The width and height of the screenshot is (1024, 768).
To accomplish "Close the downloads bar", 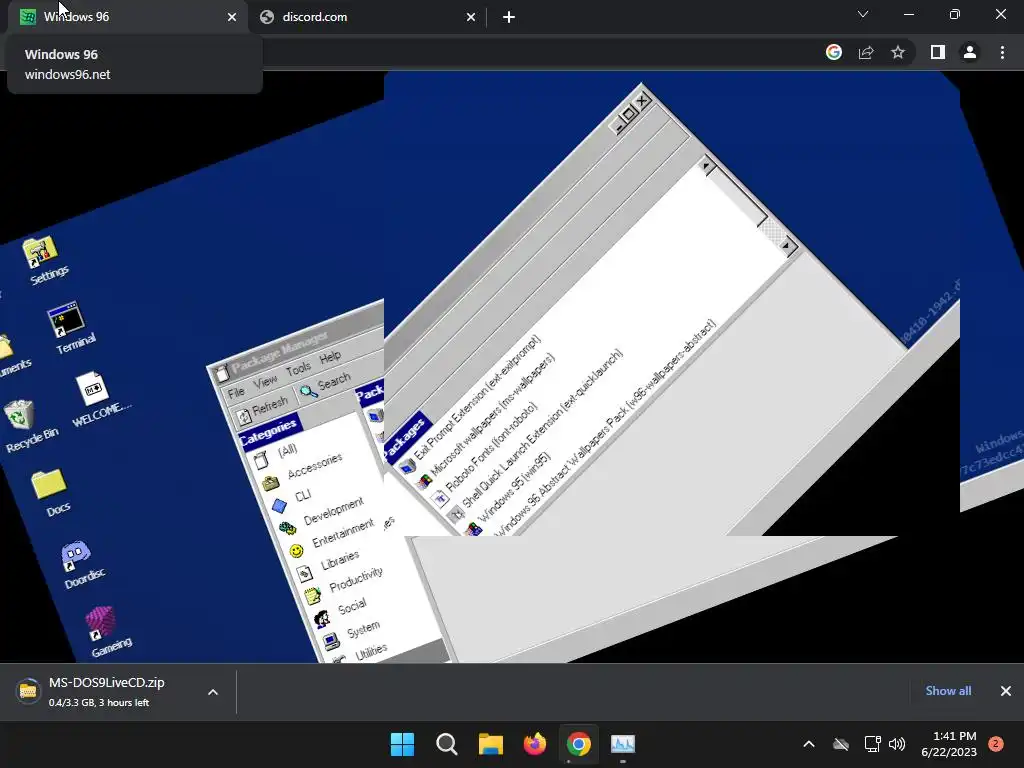I will (x=1006, y=691).
